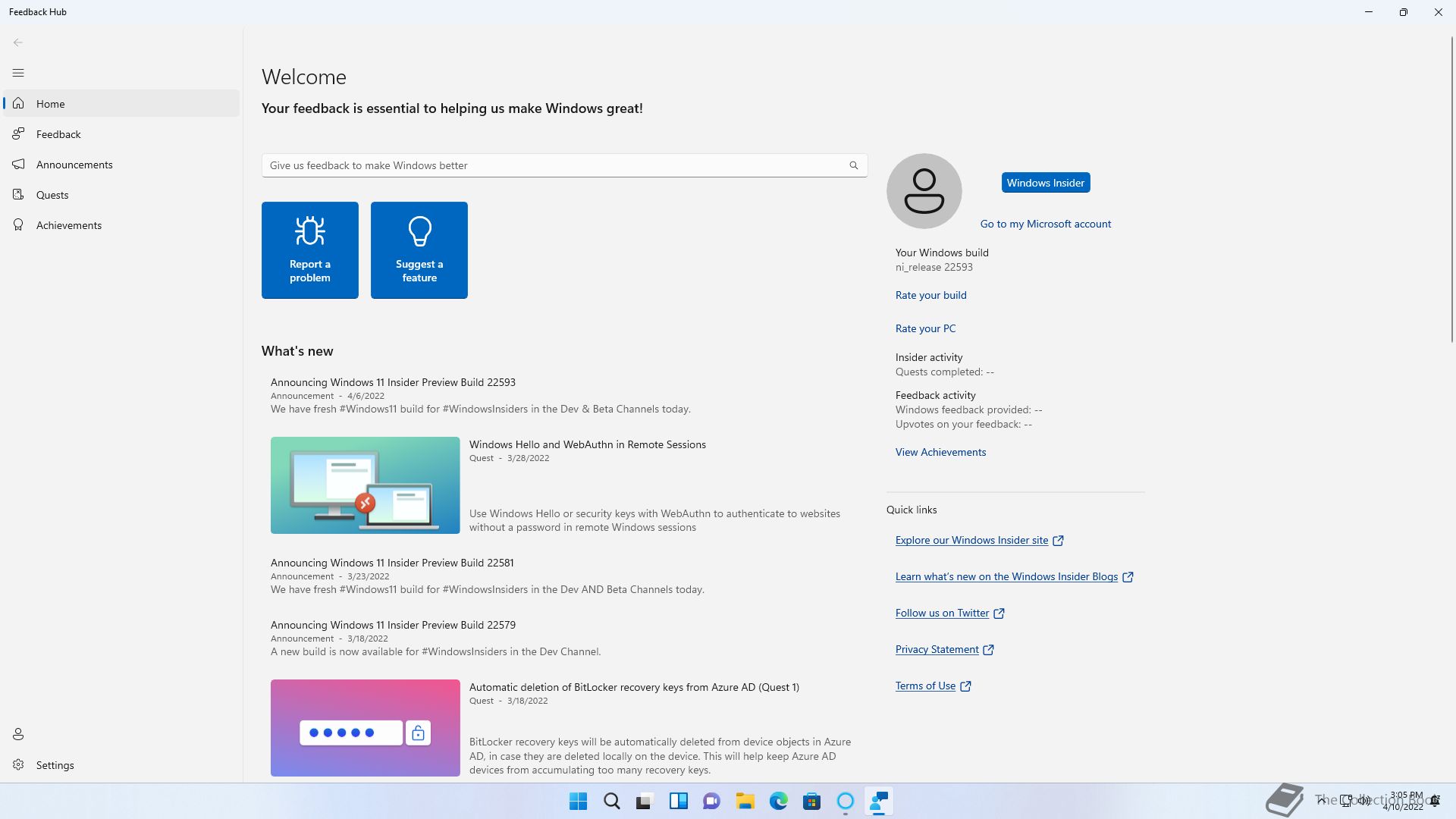
Task: Open Privacy Statement link
Action: (x=937, y=649)
